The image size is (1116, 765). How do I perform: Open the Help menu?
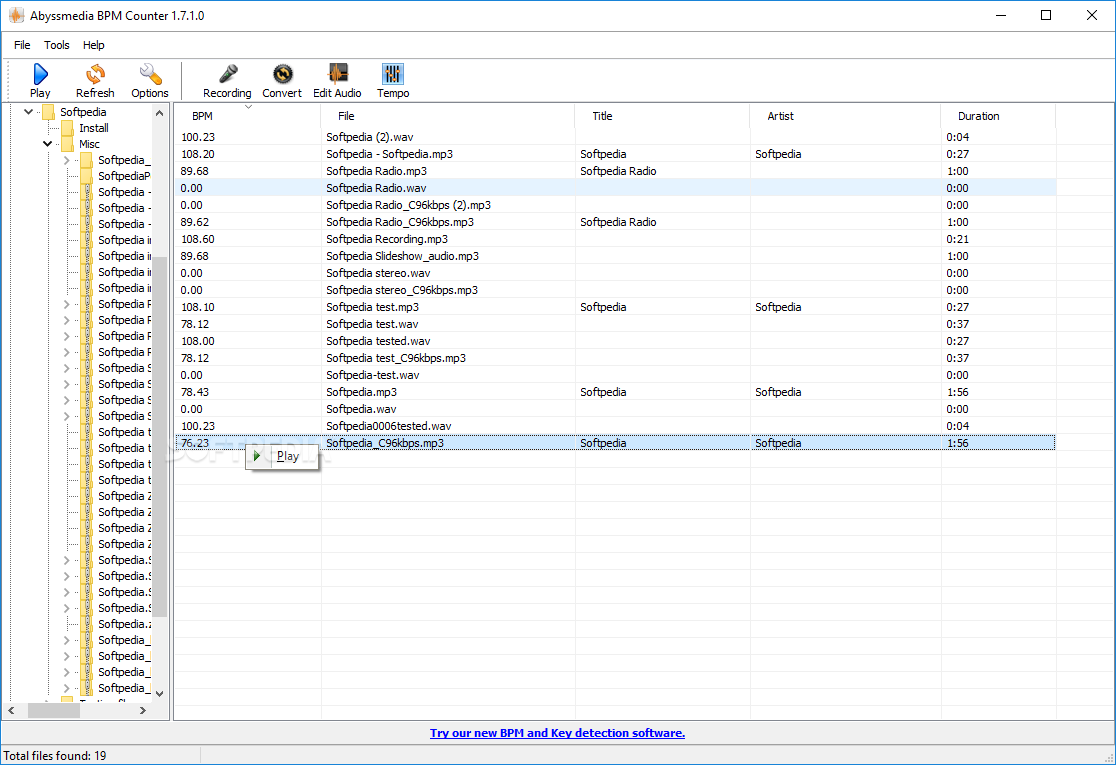click(93, 45)
